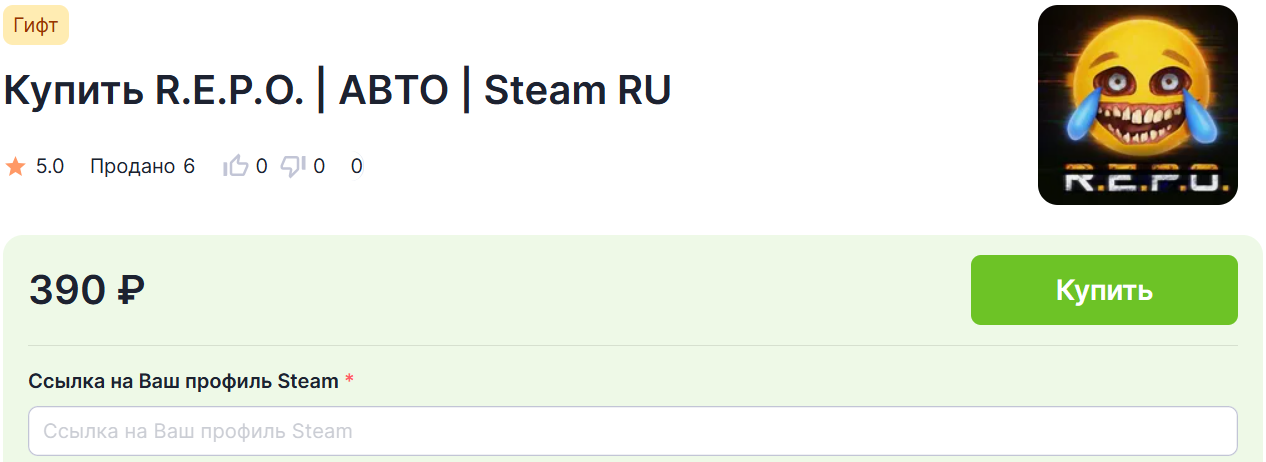Buy the item with Купить button
This screenshot has width=1266, height=462.
[x=1104, y=290]
